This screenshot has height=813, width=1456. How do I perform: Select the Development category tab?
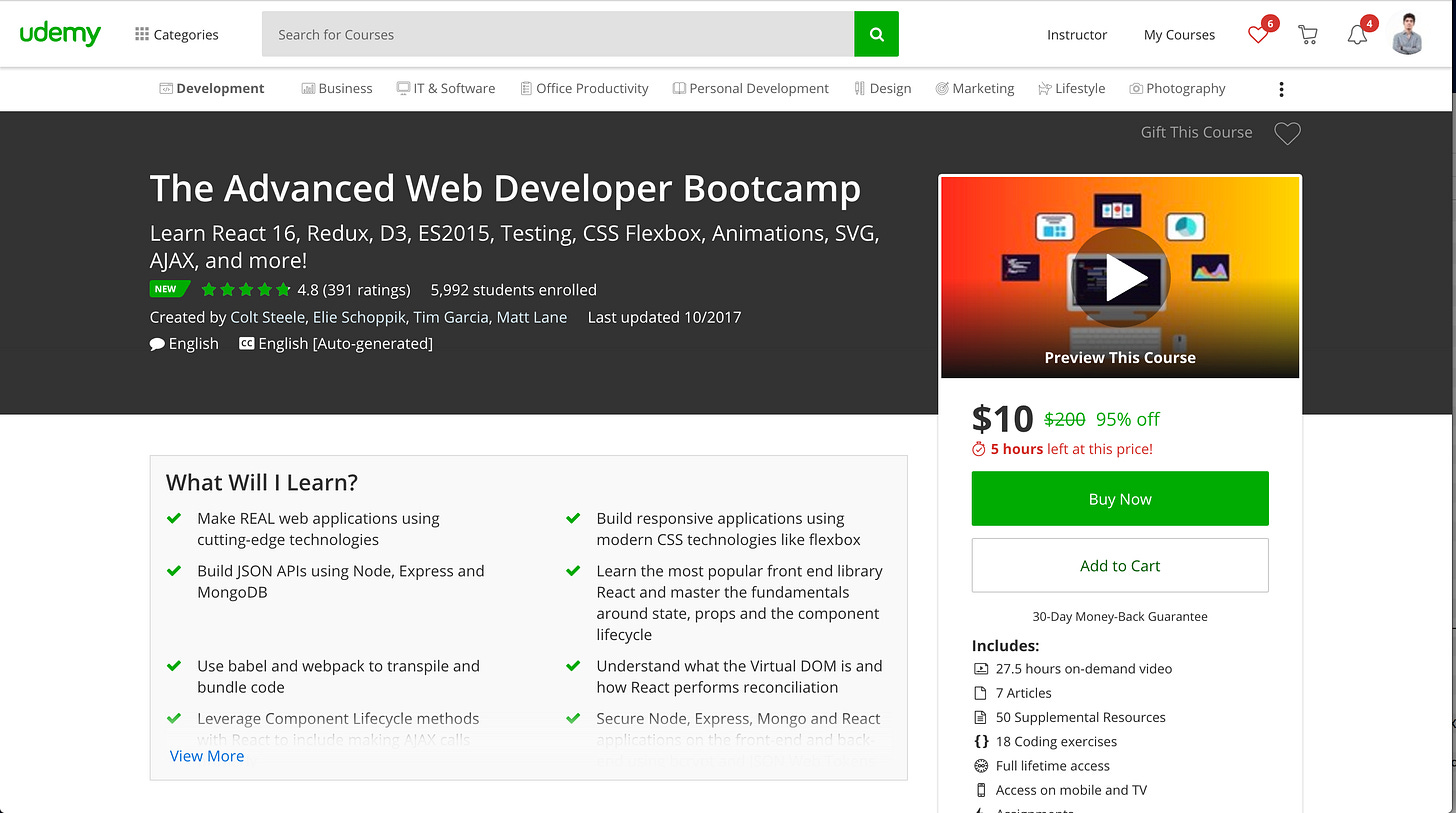[x=212, y=88]
